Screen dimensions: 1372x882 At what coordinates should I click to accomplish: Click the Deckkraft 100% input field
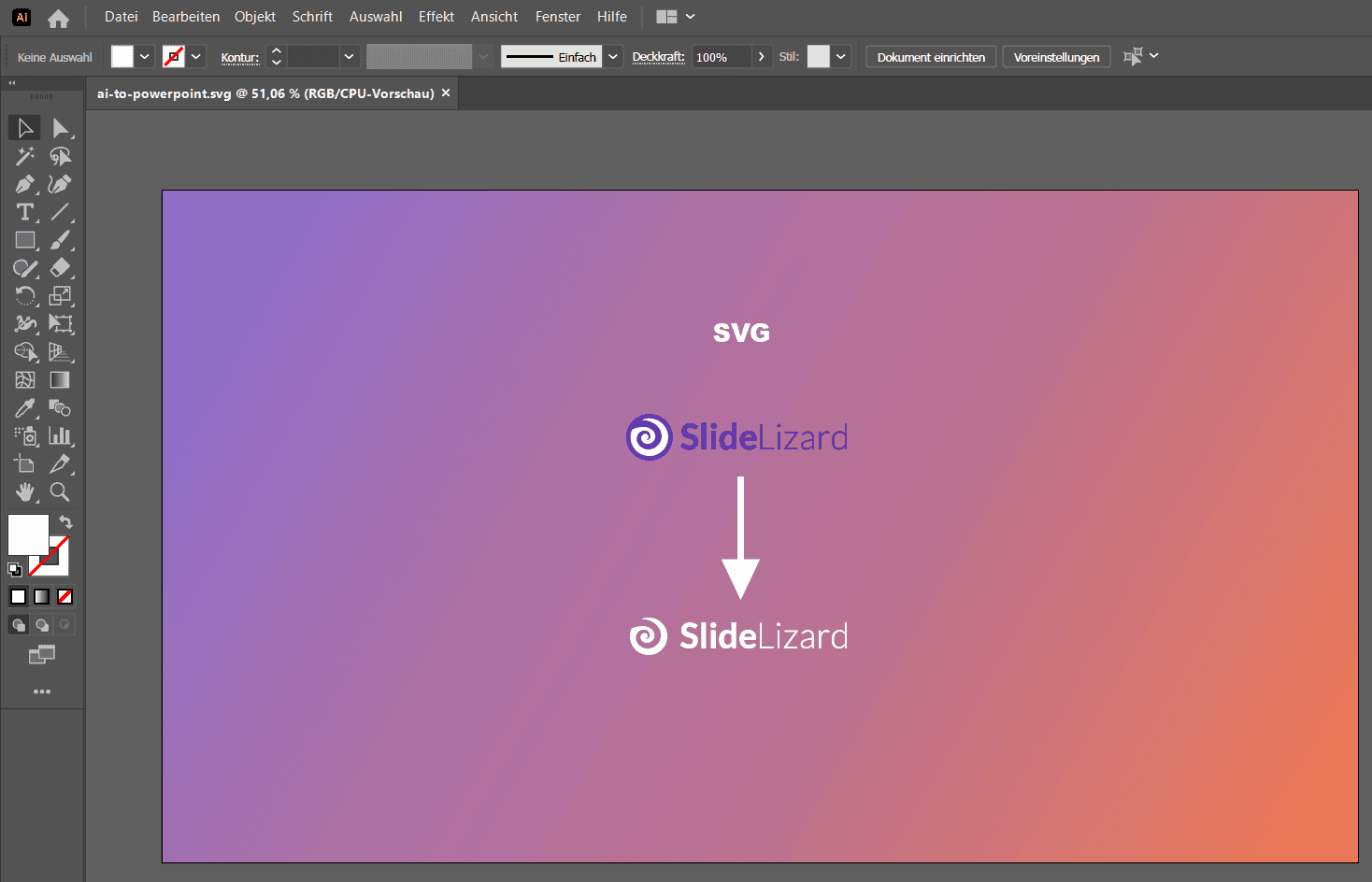[x=722, y=57]
